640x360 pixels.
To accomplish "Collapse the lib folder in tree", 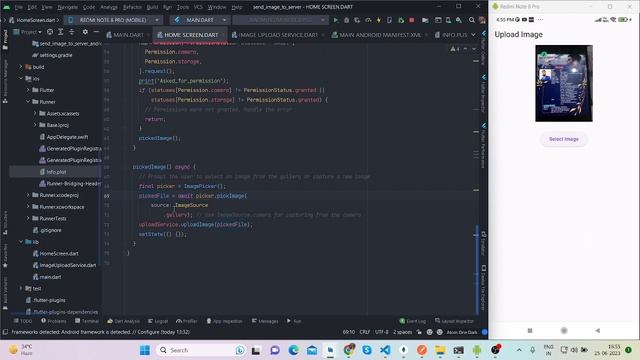I will (21, 242).
